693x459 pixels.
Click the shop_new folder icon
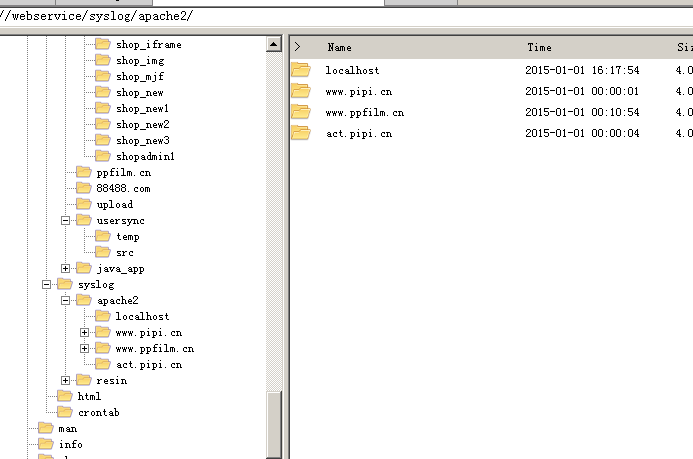point(103,92)
